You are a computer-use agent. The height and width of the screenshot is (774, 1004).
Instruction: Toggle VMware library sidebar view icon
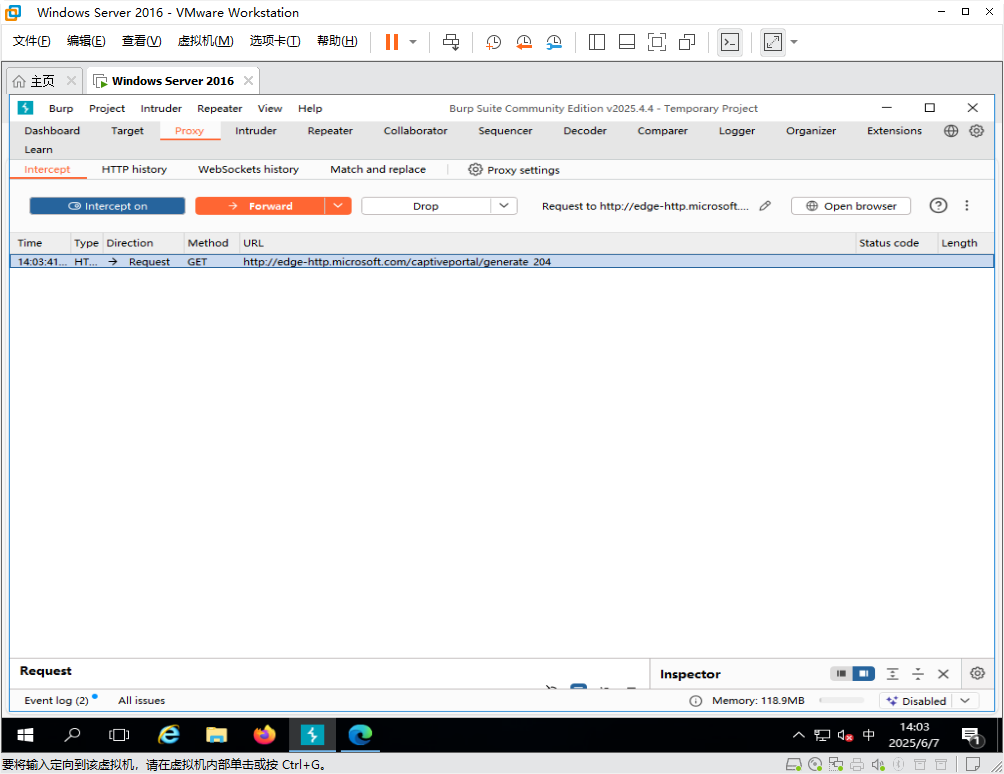pos(597,42)
